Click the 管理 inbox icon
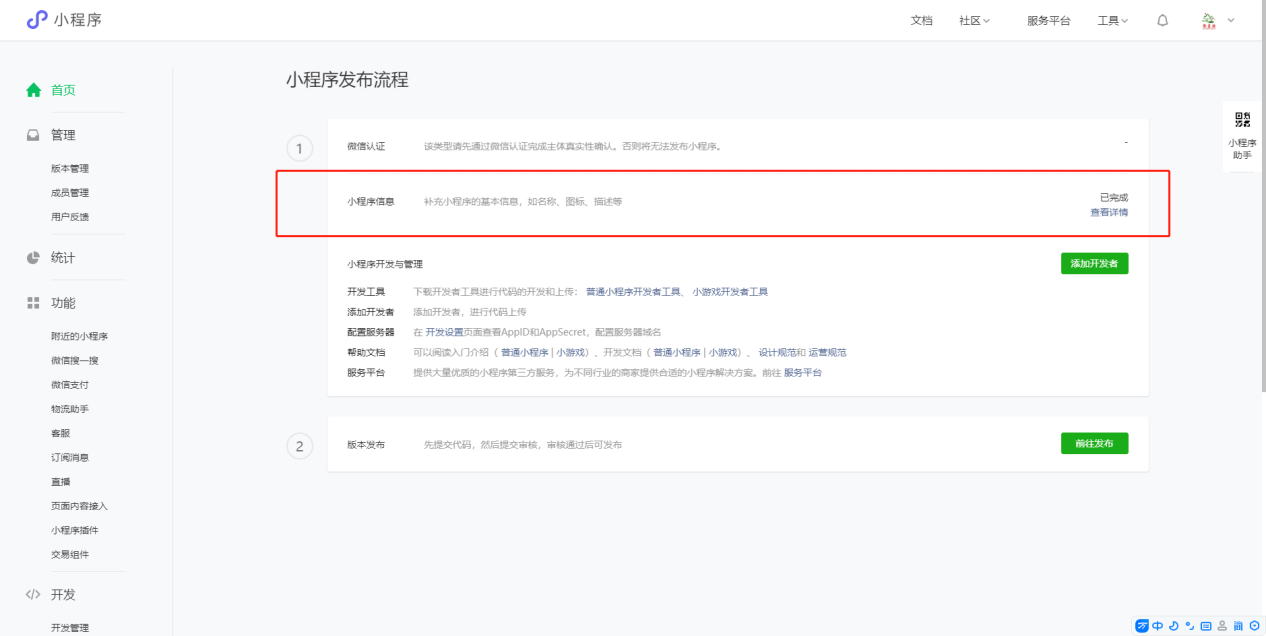Screen dimensions: 1266x636 coord(33,135)
